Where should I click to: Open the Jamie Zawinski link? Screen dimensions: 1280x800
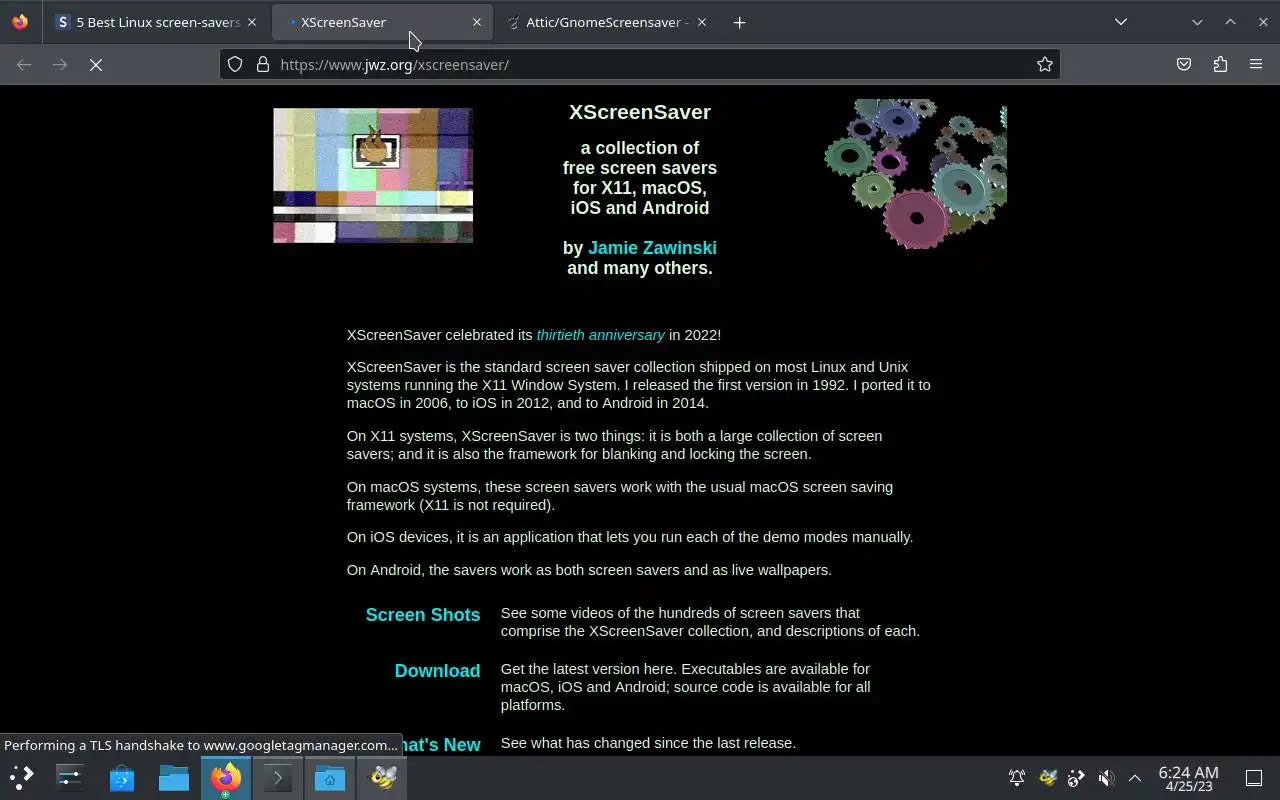coord(652,248)
